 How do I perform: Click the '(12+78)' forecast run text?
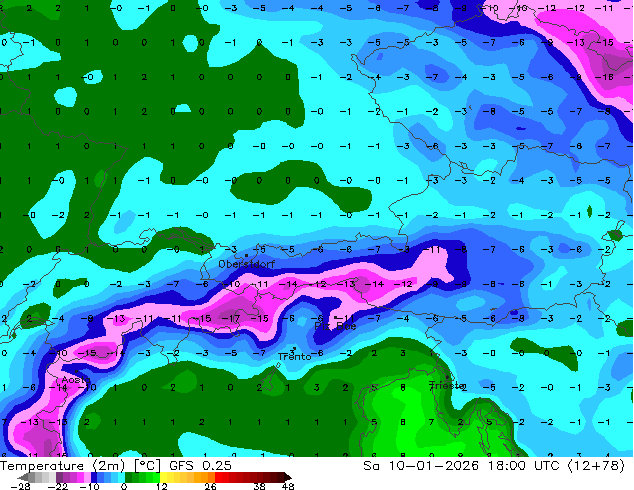pyautogui.click(x=596, y=466)
